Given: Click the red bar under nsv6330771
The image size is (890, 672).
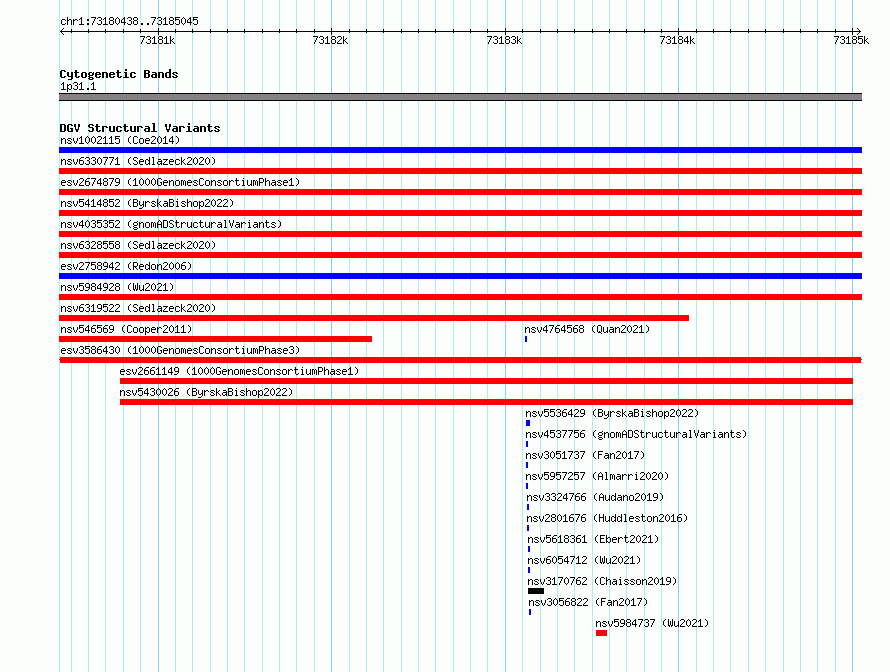Looking at the screenshot, I should (x=460, y=171).
